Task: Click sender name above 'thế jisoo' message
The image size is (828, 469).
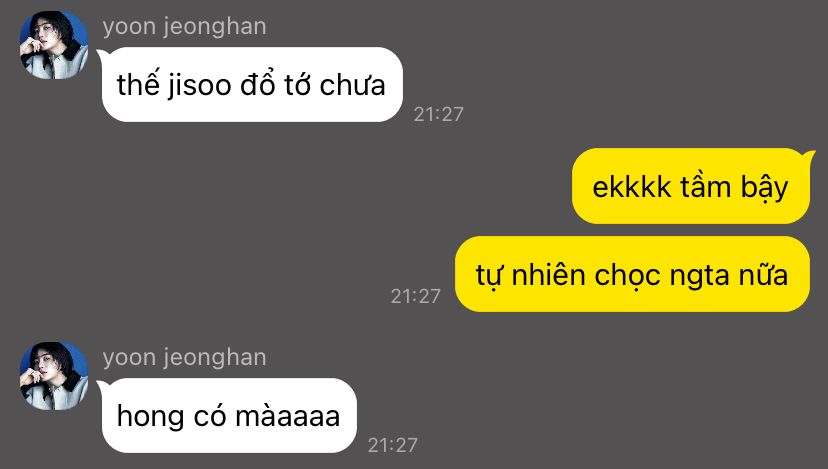Action: click(184, 26)
